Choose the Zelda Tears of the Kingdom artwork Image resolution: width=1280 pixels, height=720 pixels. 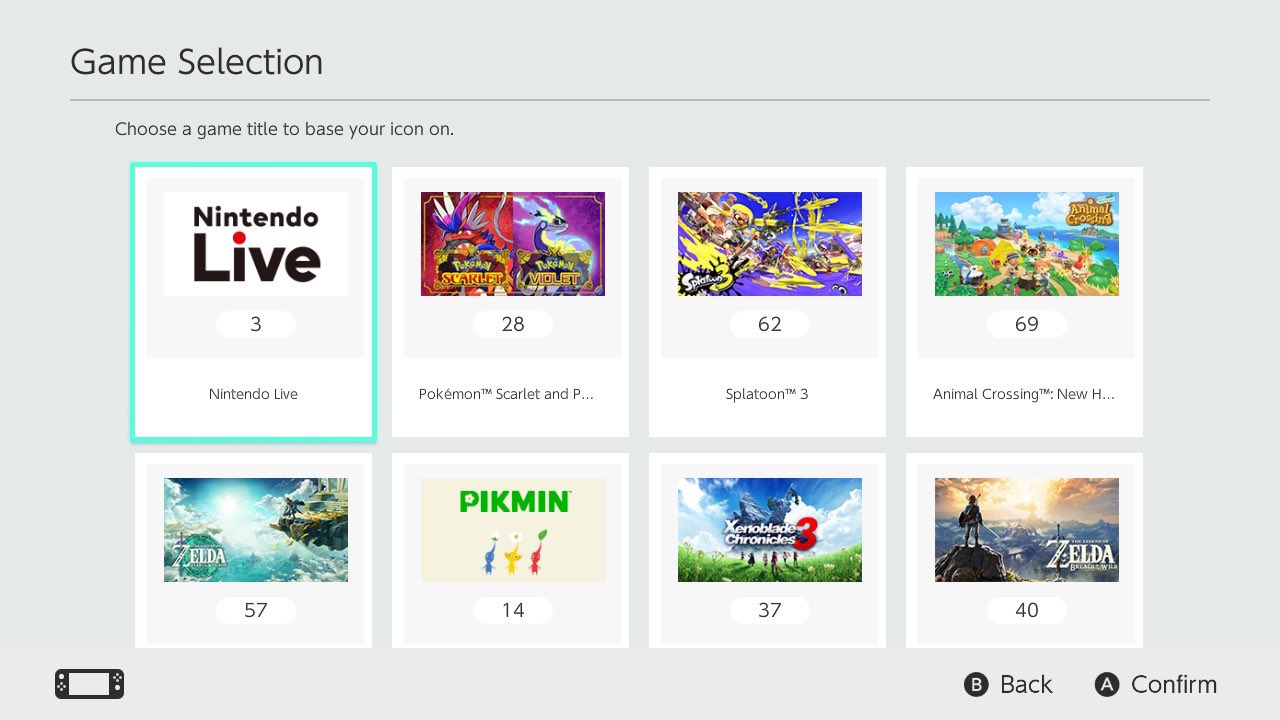pyautogui.click(x=256, y=530)
